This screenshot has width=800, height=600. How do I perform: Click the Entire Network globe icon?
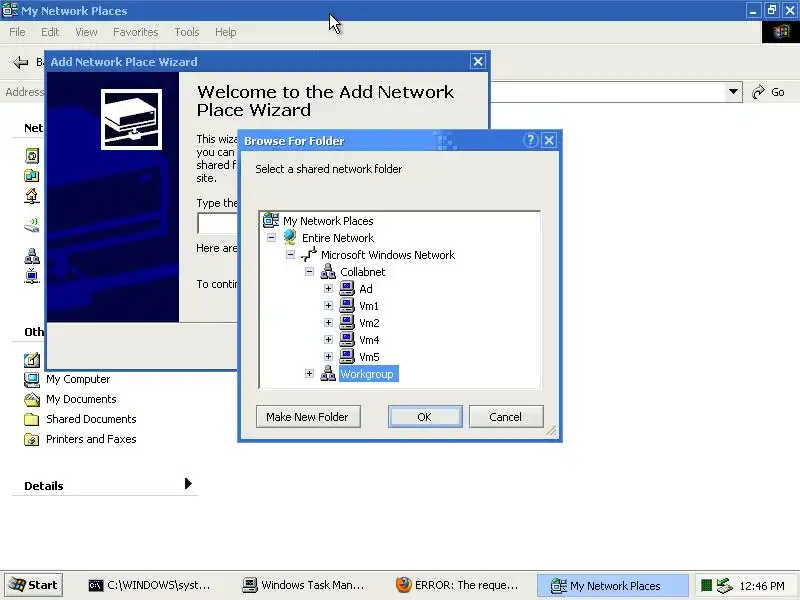290,237
